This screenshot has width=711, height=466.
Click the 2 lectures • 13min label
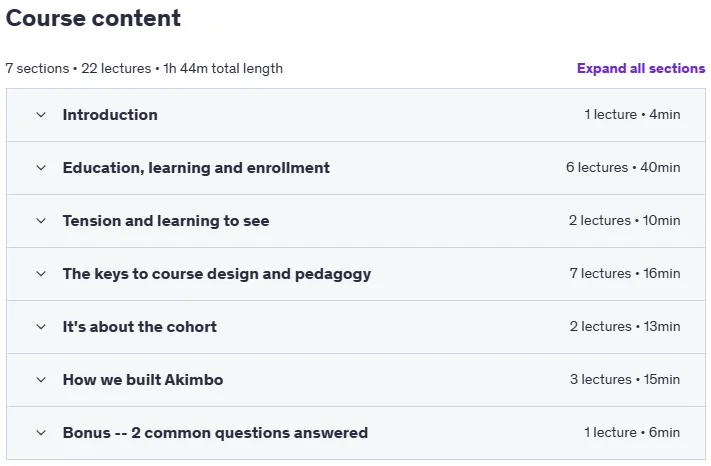[625, 326]
